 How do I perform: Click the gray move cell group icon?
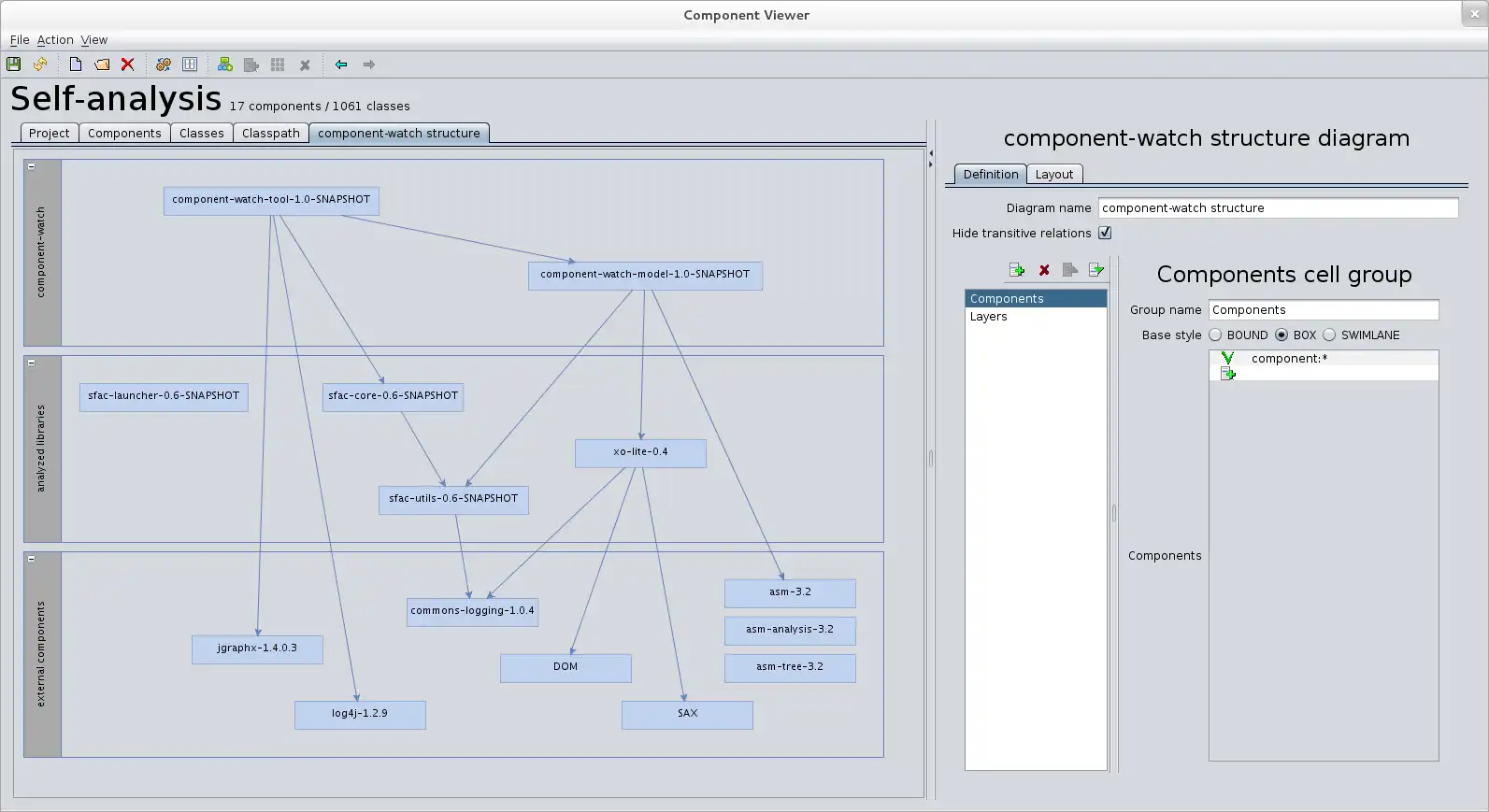coord(1070,270)
